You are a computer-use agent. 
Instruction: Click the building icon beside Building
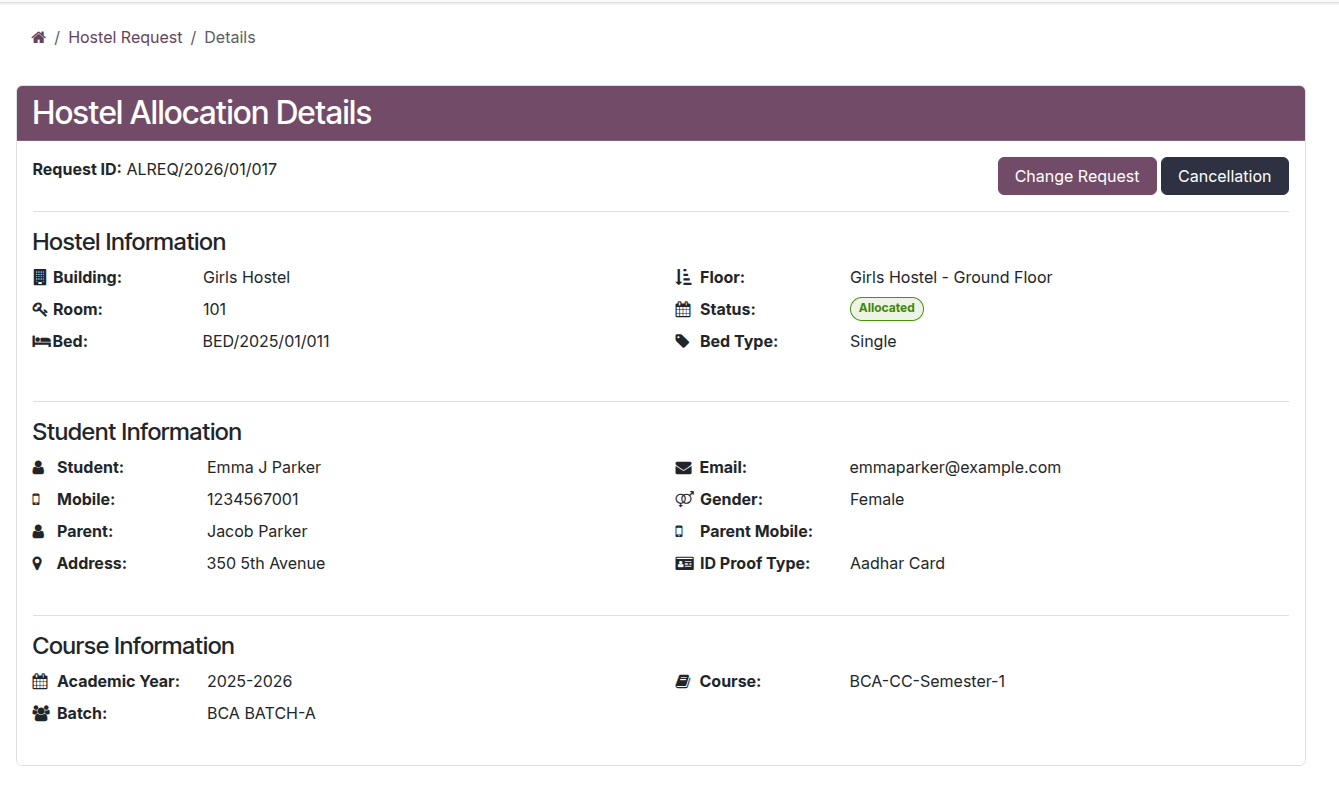point(40,278)
